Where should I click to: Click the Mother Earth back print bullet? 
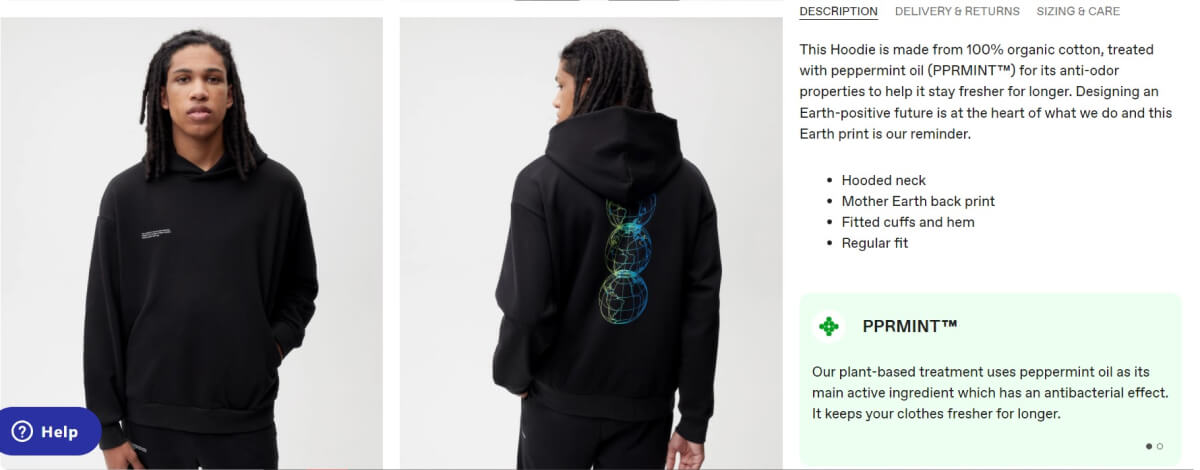pos(918,201)
